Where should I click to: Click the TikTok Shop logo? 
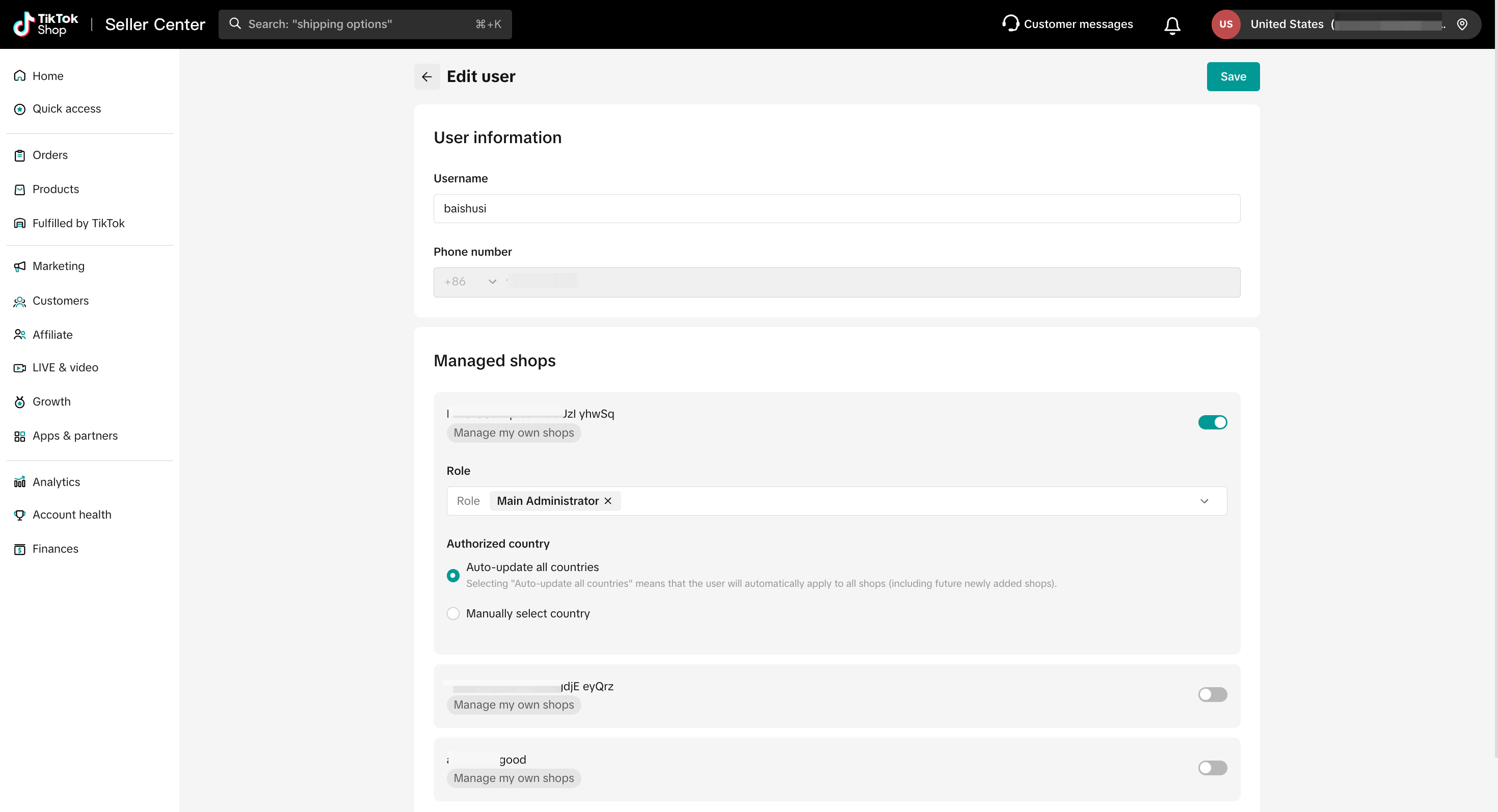pyautogui.click(x=45, y=24)
